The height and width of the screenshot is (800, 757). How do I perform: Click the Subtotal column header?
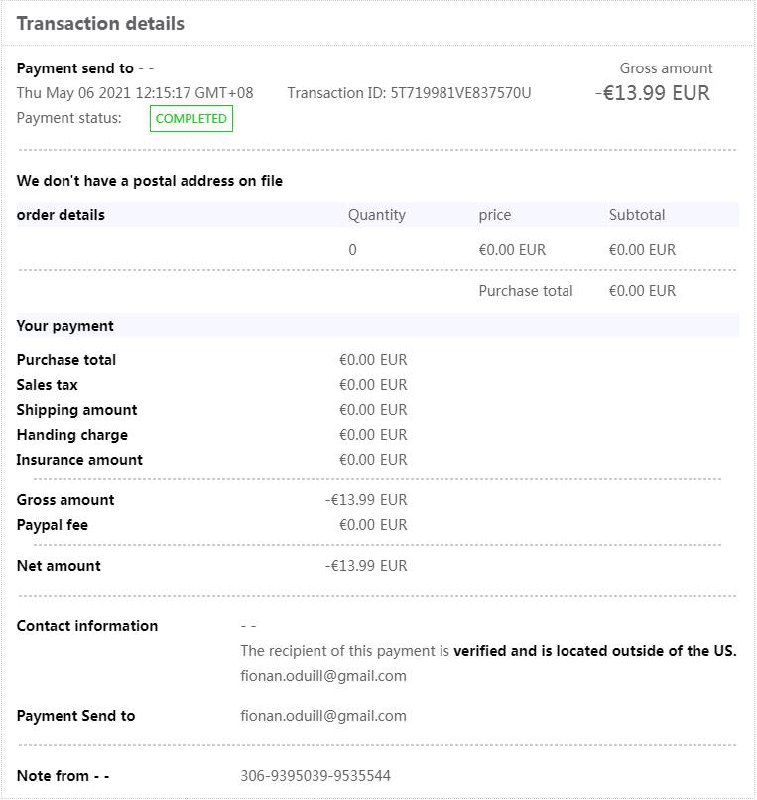pos(637,215)
